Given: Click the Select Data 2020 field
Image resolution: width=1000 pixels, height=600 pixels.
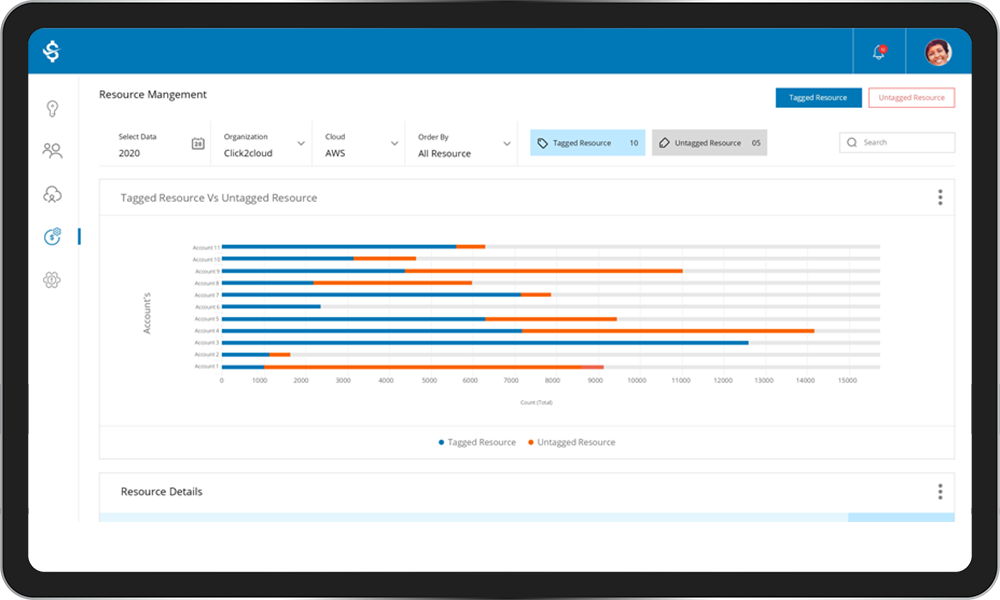Looking at the screenshot, I should 156,144.
